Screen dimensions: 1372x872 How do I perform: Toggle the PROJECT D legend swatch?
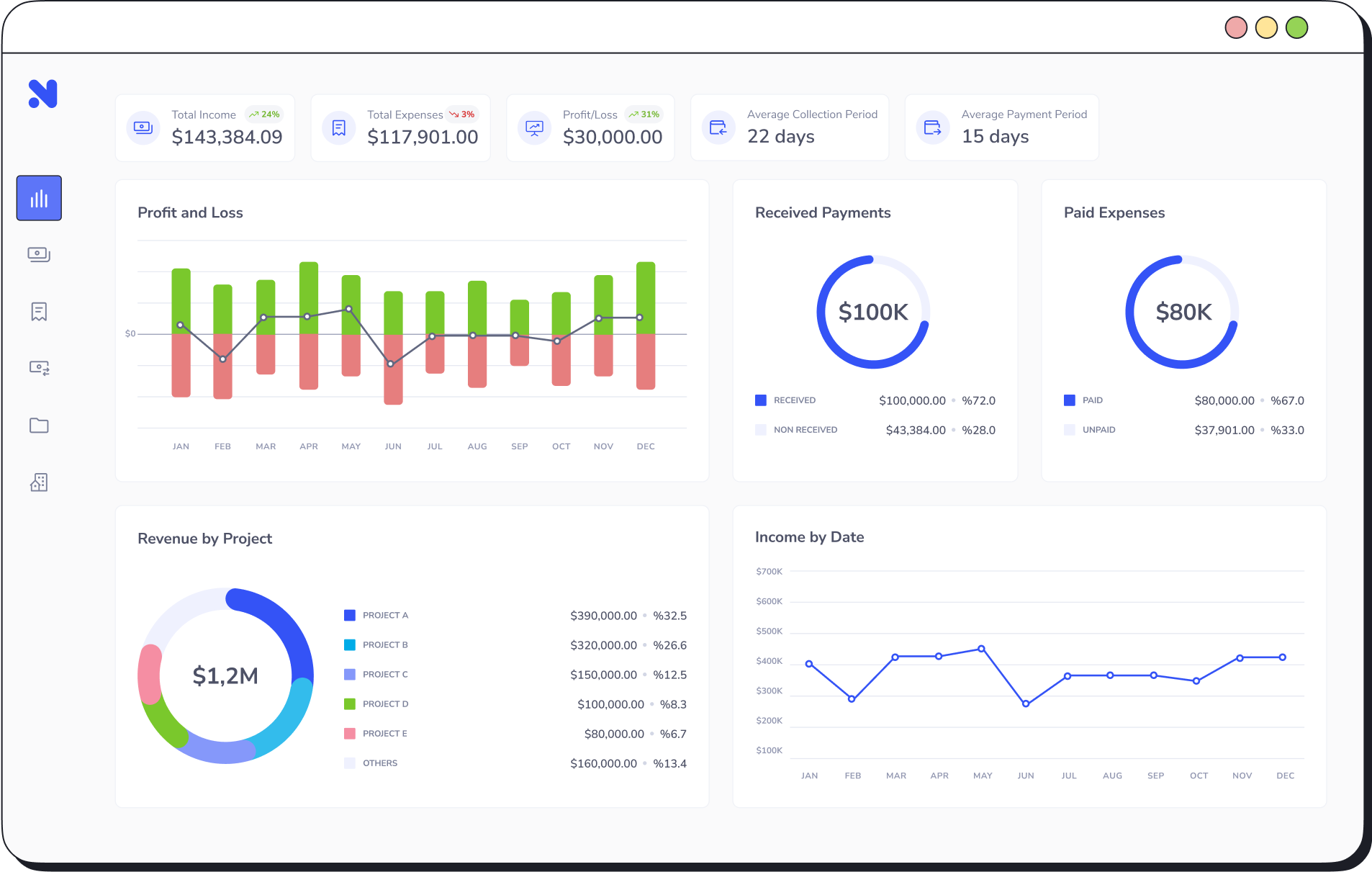[x=351, y=704]
